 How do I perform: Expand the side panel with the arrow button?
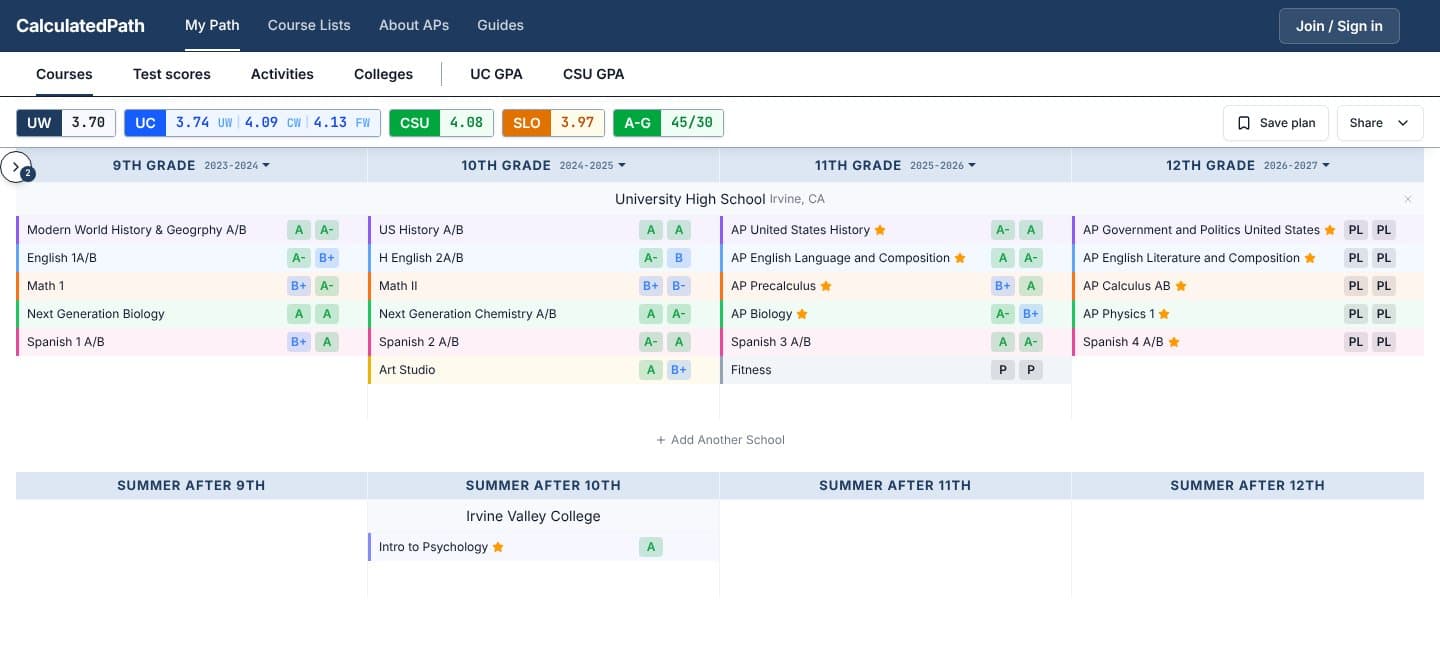click(x=17, y=167)
